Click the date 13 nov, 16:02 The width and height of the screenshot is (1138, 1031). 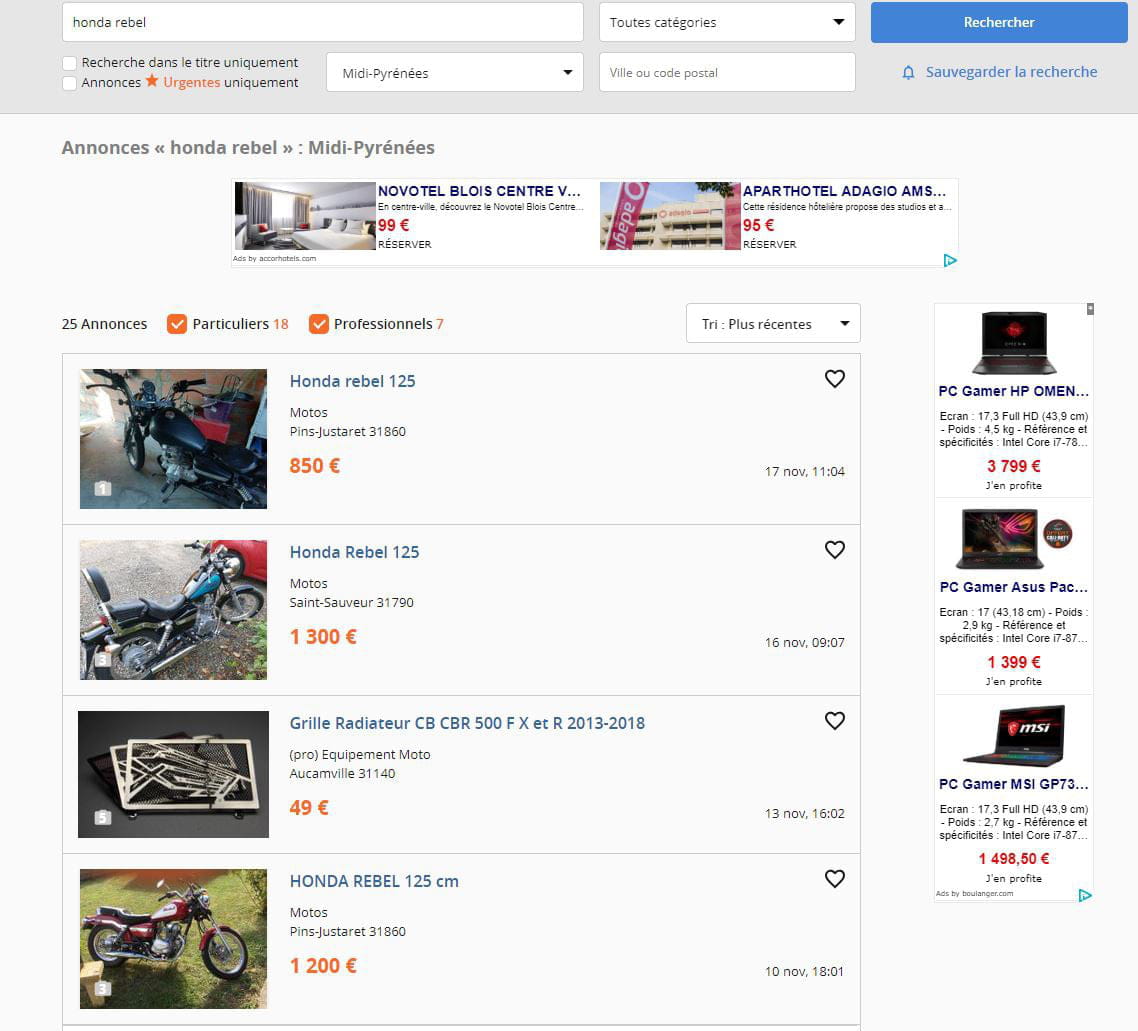click(x=804, y=813)
